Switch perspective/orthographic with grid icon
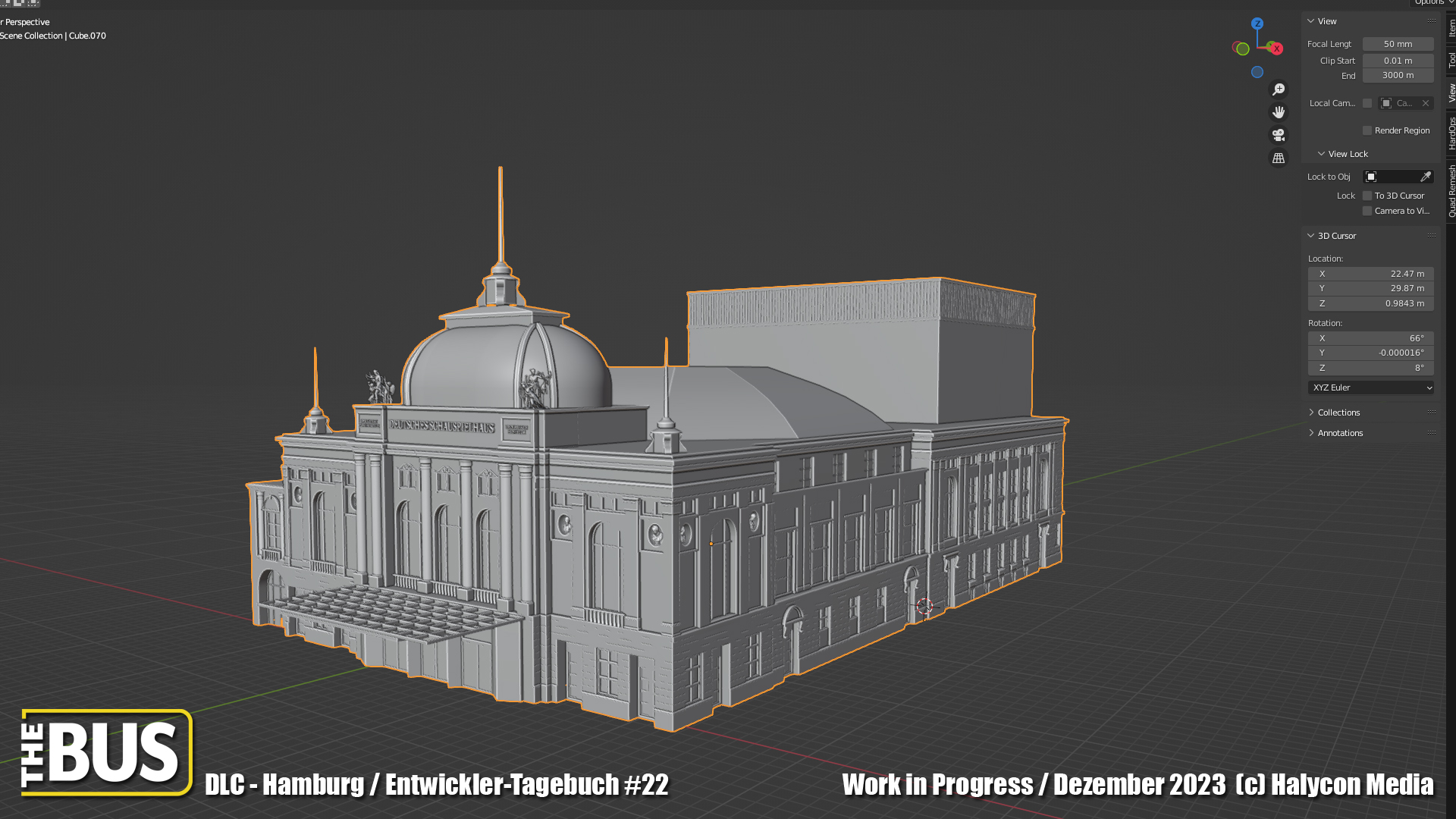This screenshot has width=1456, height=819. 1279,158
